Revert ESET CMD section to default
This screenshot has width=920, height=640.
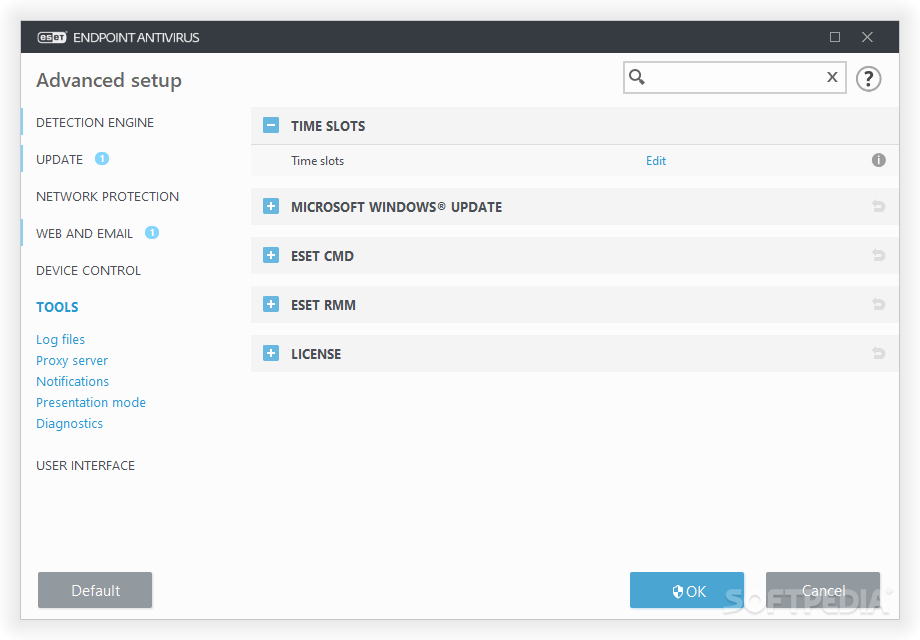click(878, 255)
